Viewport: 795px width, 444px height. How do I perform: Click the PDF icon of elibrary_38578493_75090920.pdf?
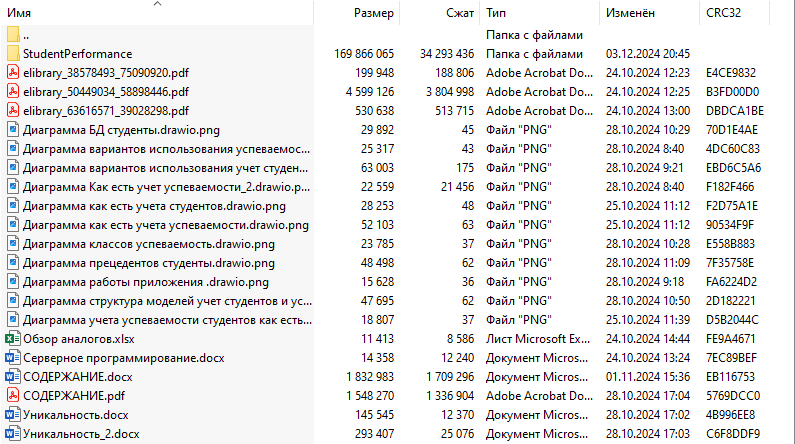(x=12, y=72)
